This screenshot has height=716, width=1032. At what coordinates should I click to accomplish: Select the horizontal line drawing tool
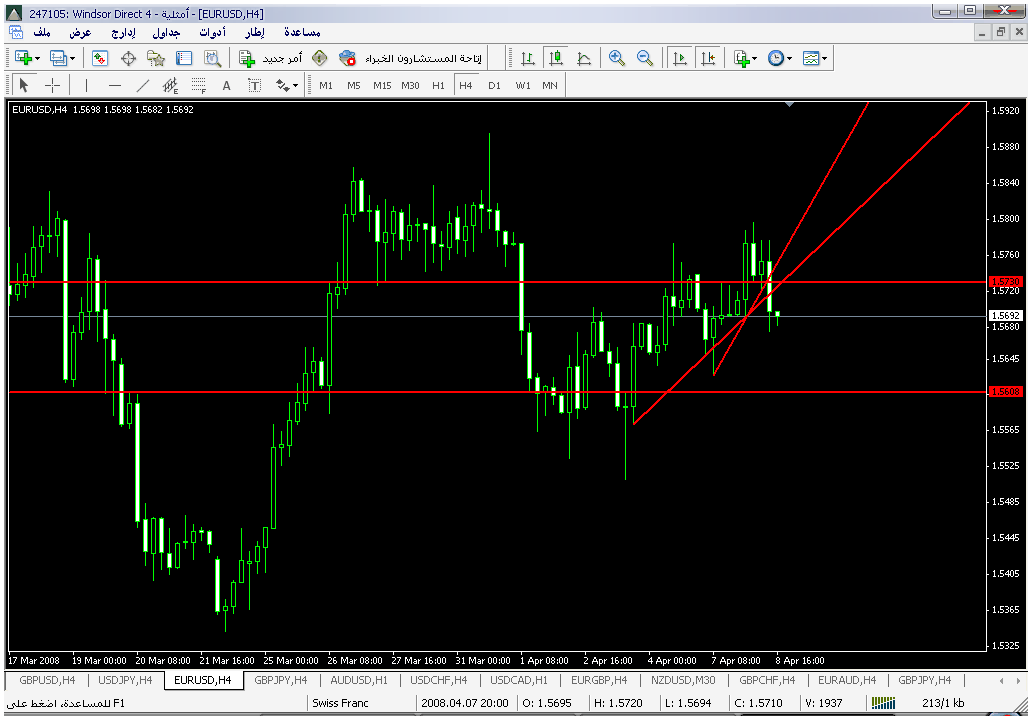pyautogui.click(x=115, y=86)
